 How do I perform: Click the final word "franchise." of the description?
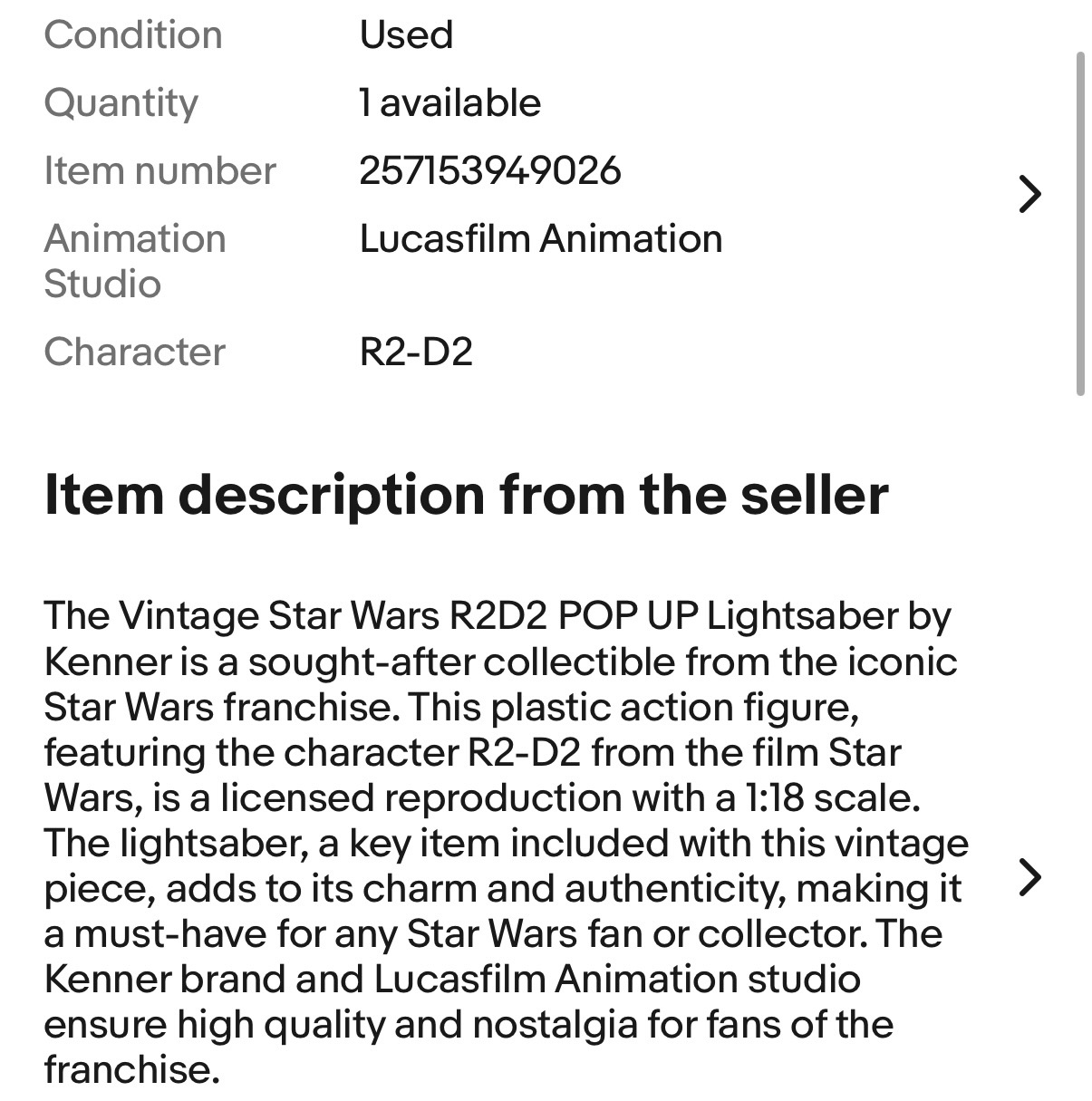132,1070
